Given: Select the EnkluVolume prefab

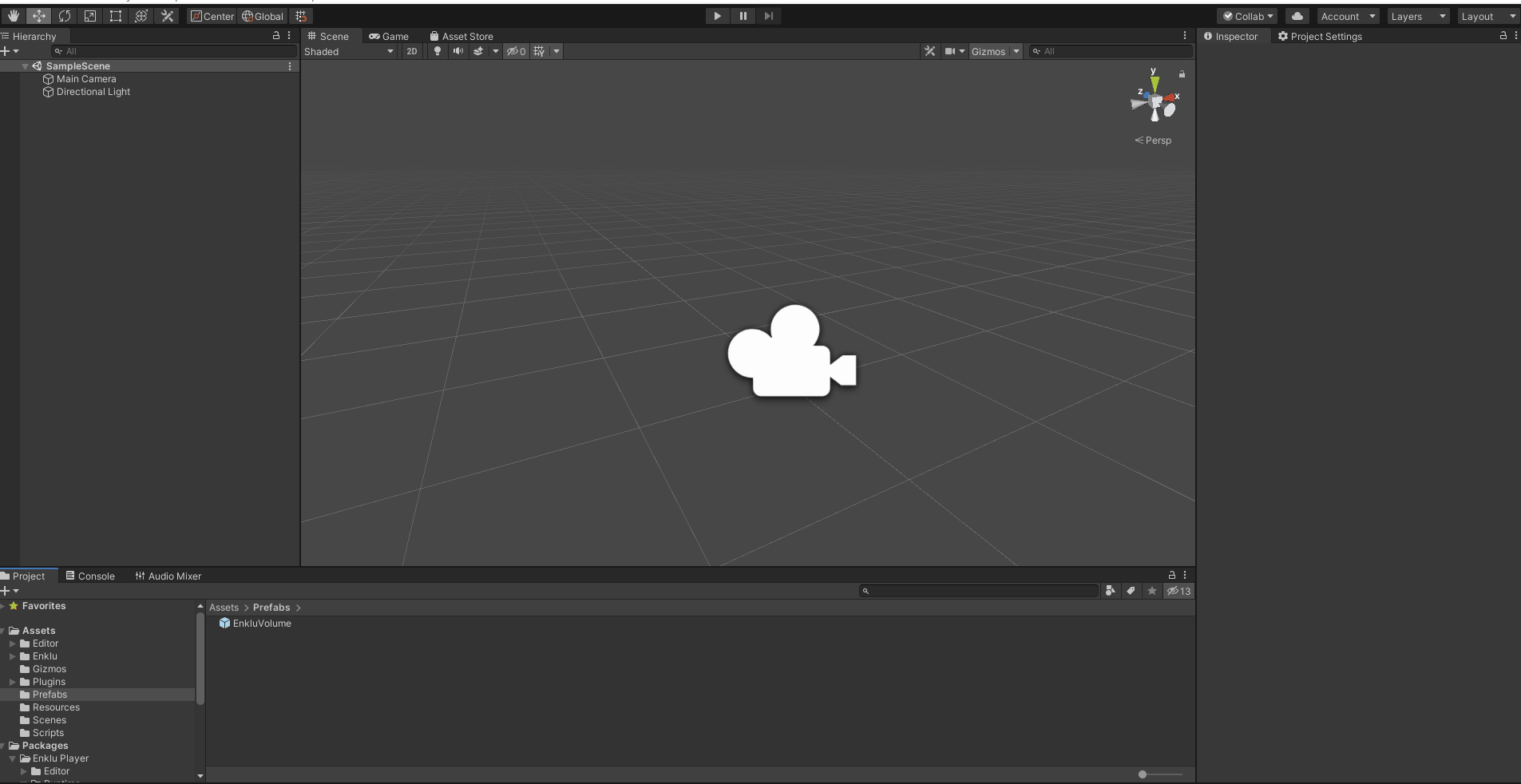Looking at the screenshot, I should 255,624.
